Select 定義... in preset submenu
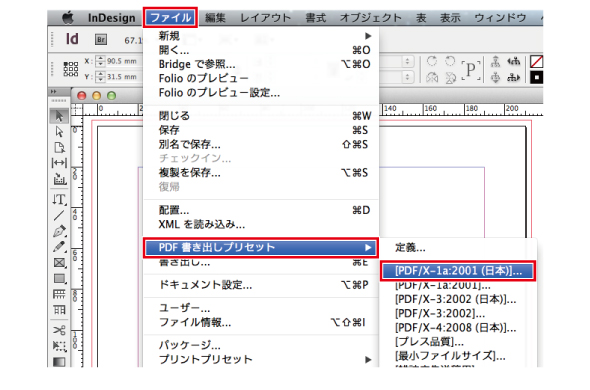Image resolution: width=590 pixels, height=390 pixels. pos(458,248)
